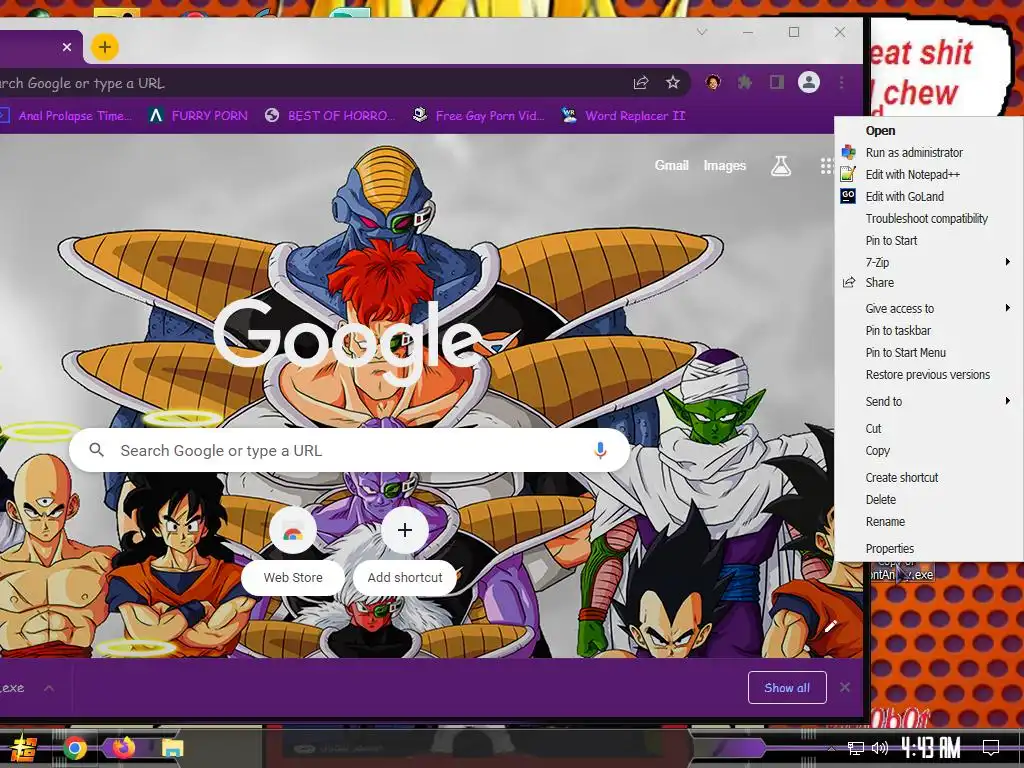Expand the Give access to submenu

[929, 308]
